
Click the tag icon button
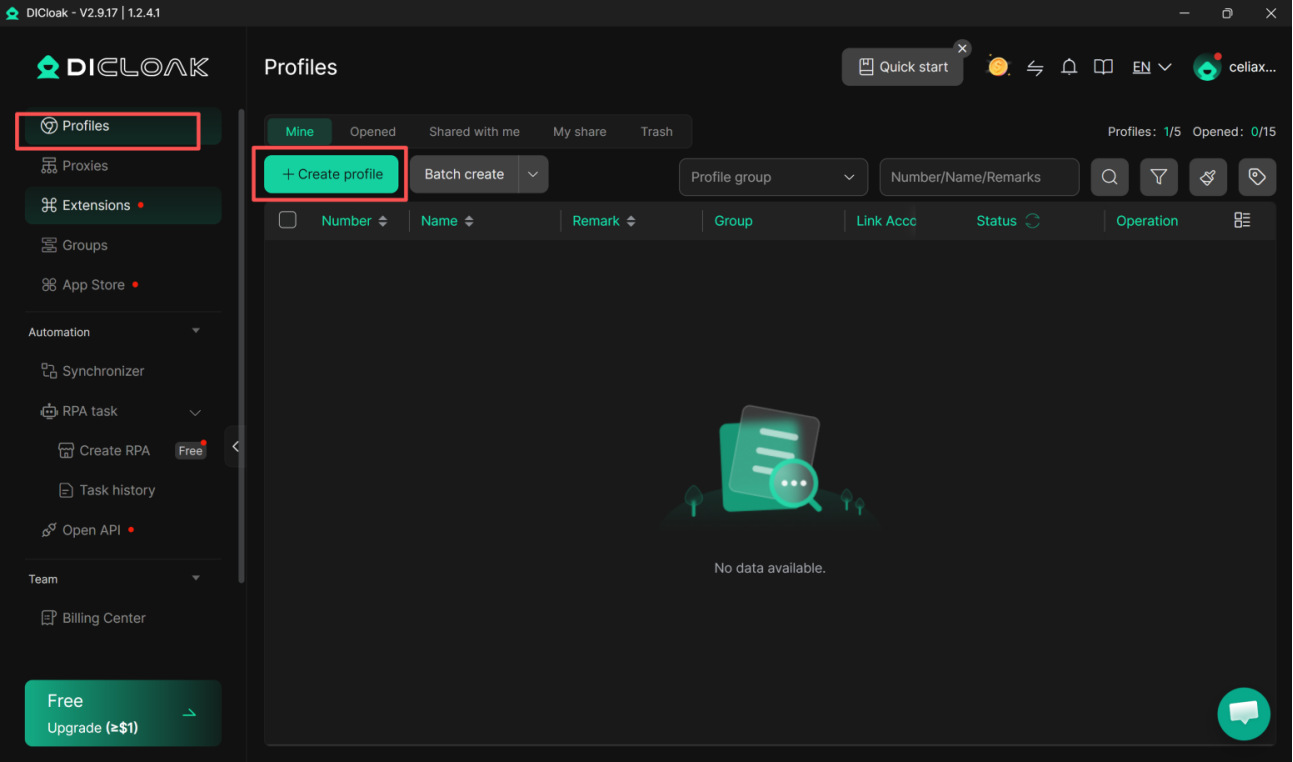(1257, 177)
